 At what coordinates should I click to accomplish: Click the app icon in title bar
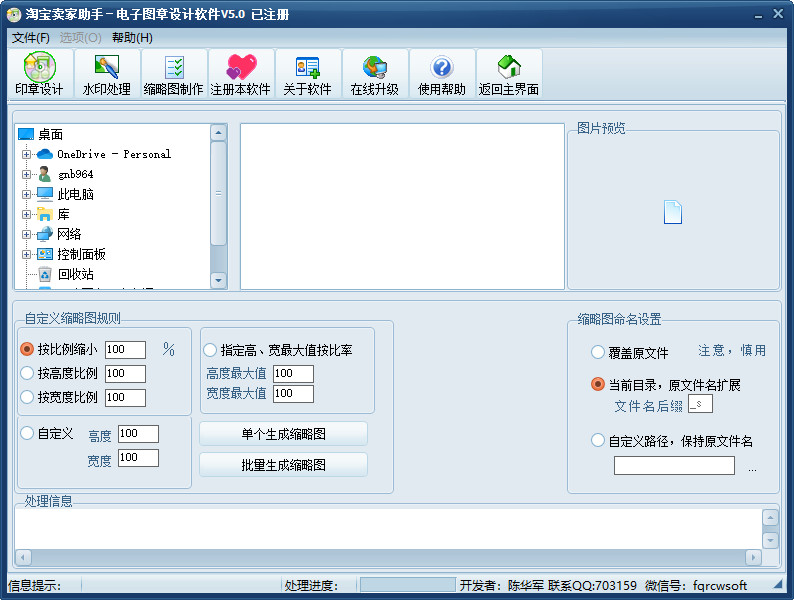(14, 14)
